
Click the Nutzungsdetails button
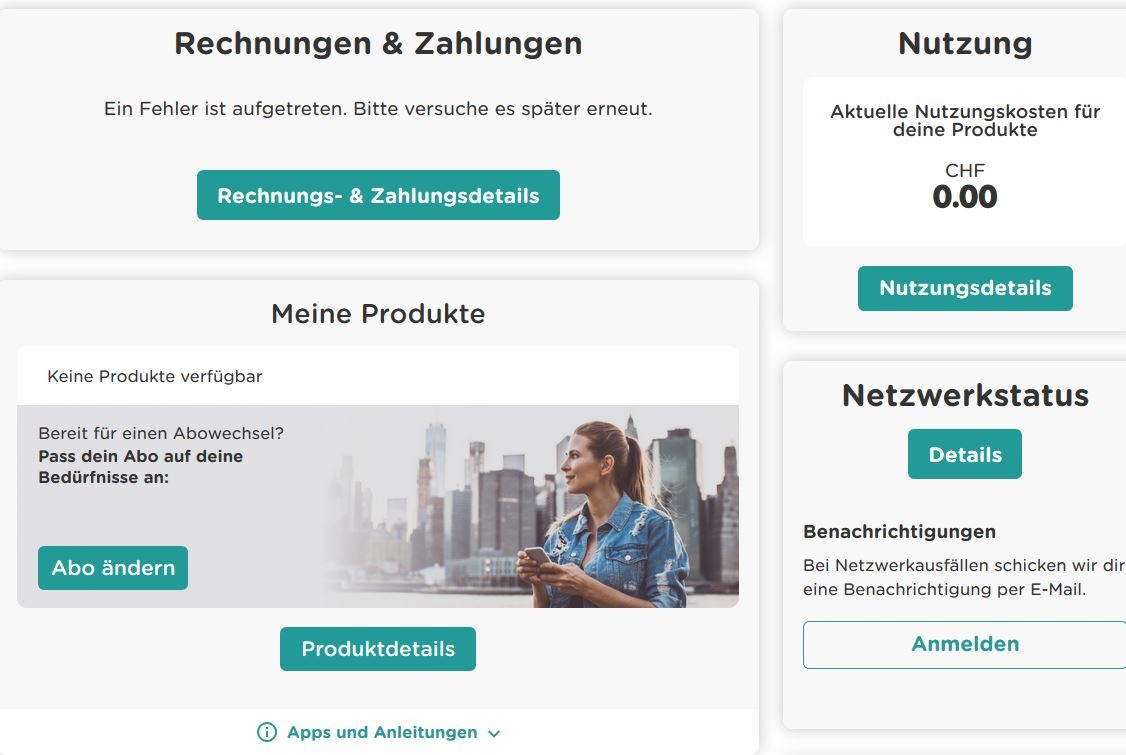[965, 288]
